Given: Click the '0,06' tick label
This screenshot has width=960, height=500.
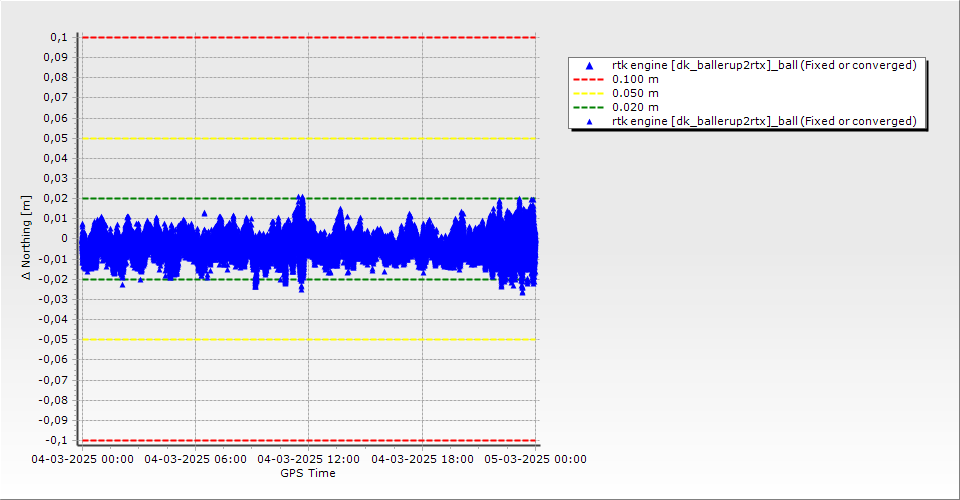Looking at the screenshot, I should tap(56, 118).
